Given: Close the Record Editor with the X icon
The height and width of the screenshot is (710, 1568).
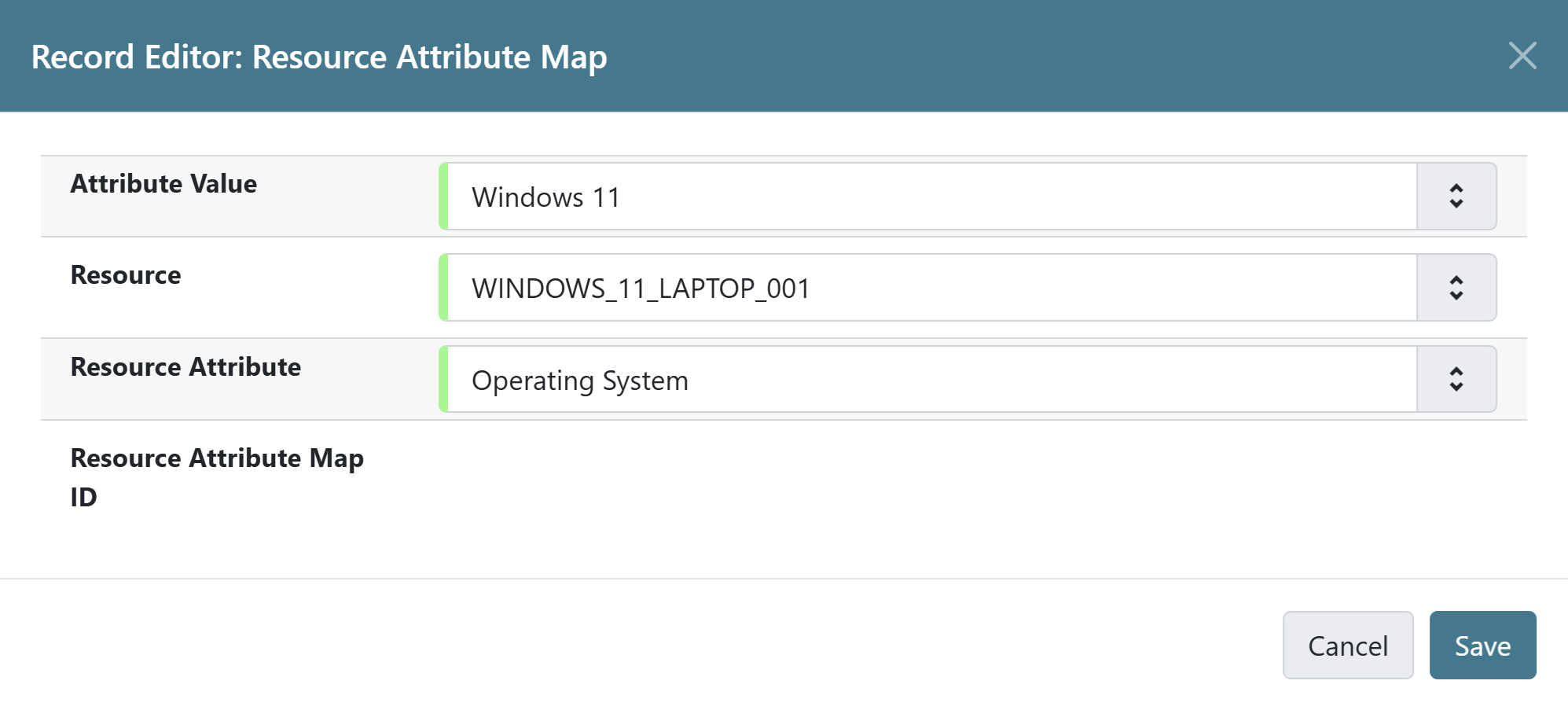Looking at the screenshot, I should point(1523,55).
